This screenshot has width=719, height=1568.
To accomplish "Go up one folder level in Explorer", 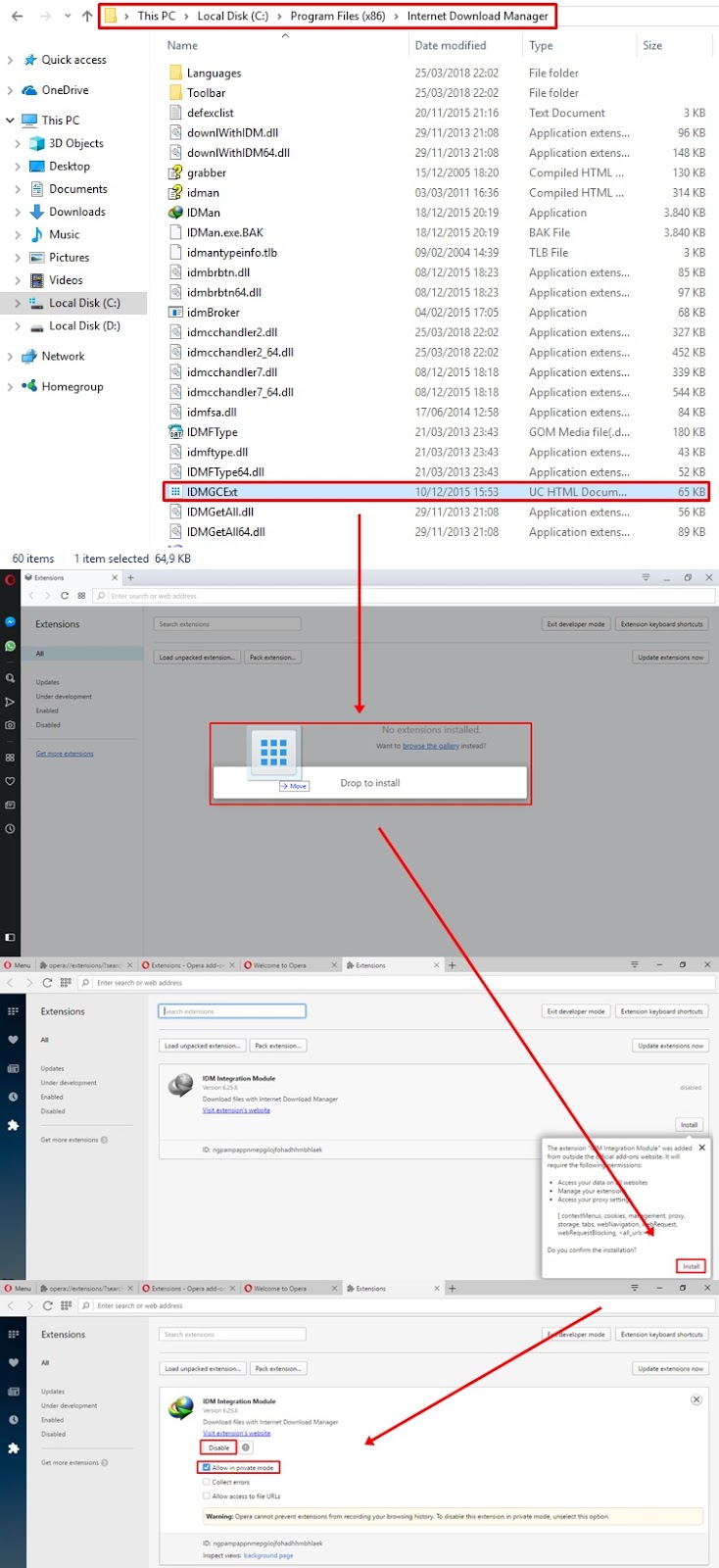I will coord(87,16).
